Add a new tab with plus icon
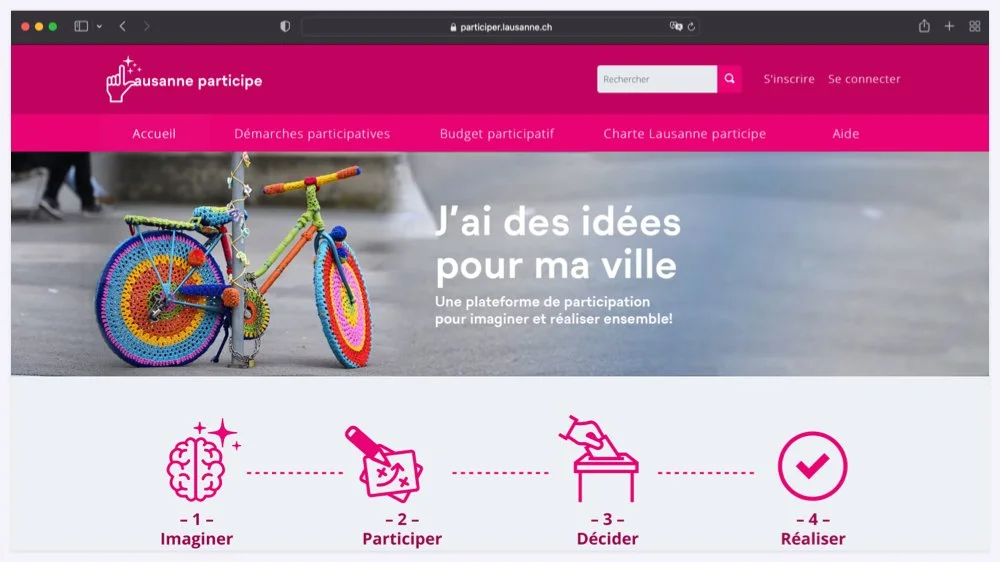The height and width of the screenshot is (563, 1000). (950, 26)
